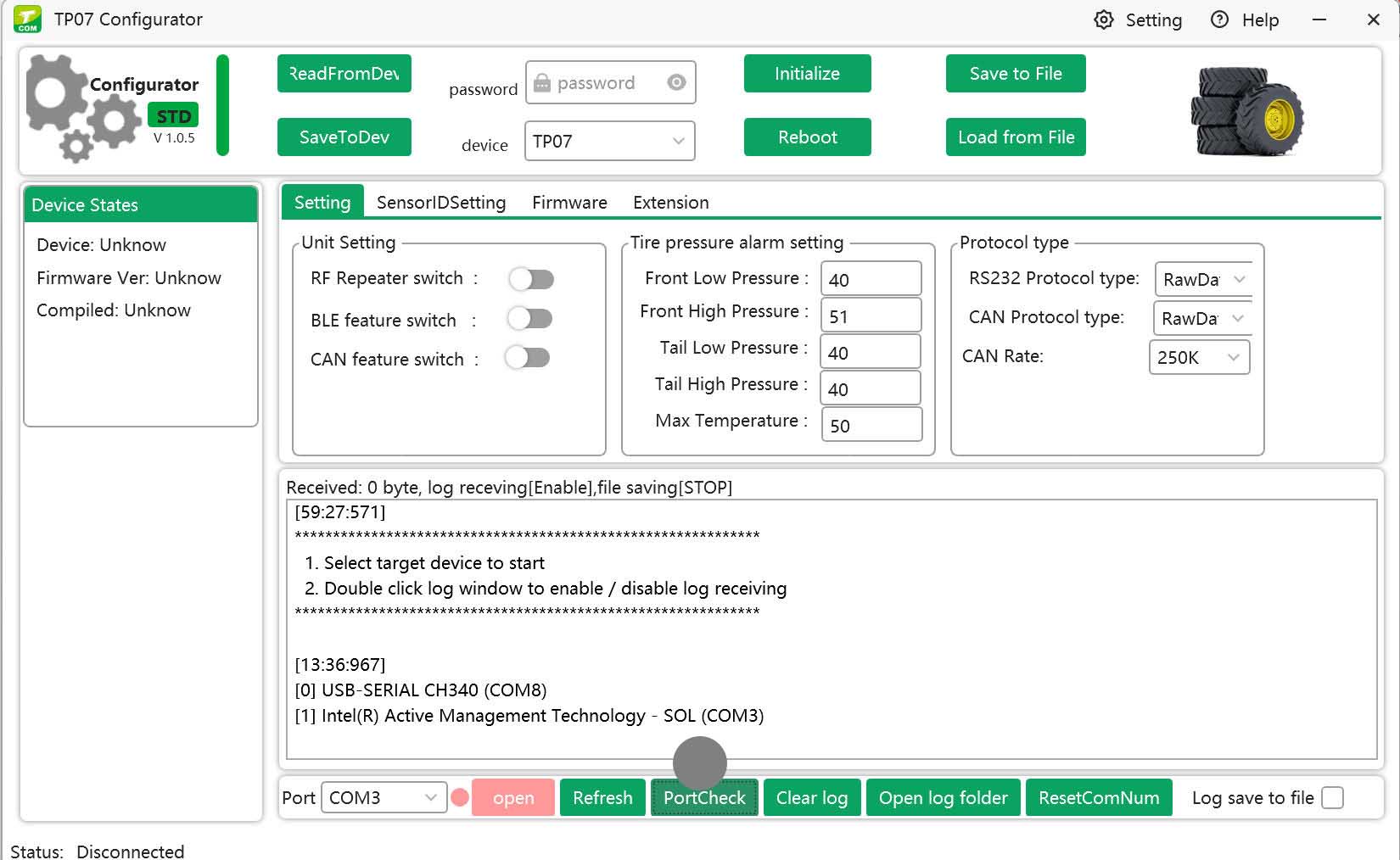Click the tire stack image
The image size is (1400, 860).
pos(1246,111)
